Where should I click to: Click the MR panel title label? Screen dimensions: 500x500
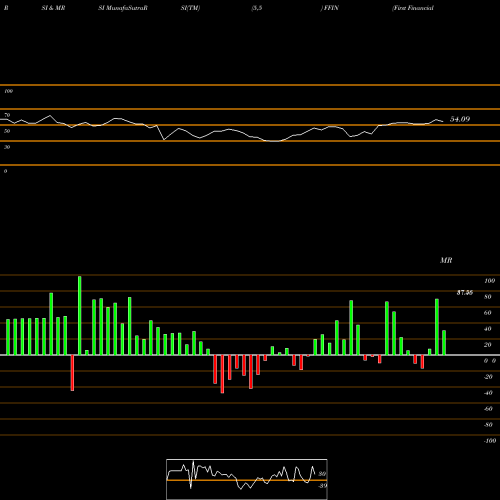click(446, 260)
